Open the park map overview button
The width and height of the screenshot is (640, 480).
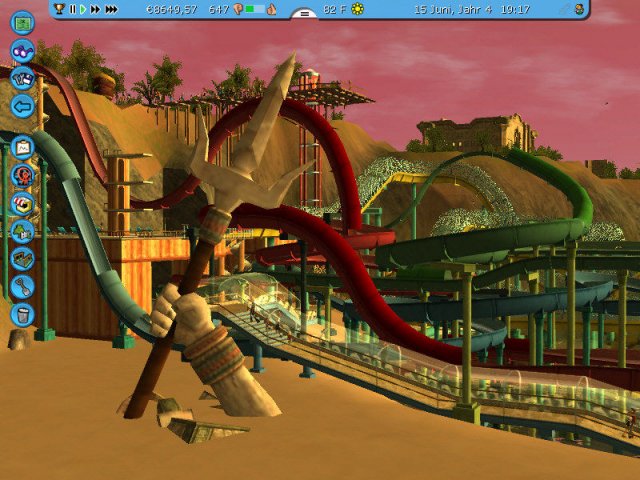22,23
